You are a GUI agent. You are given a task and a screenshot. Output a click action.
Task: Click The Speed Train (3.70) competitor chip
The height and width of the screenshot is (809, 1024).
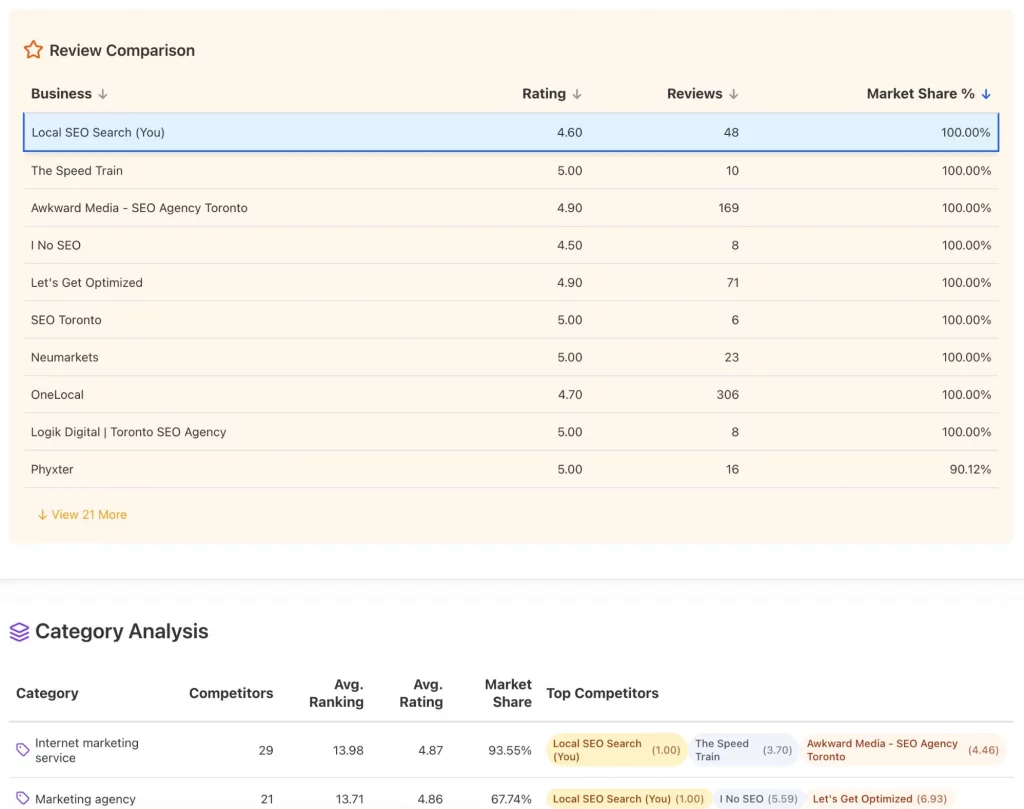pyautogui.click(x=743, y=750)
